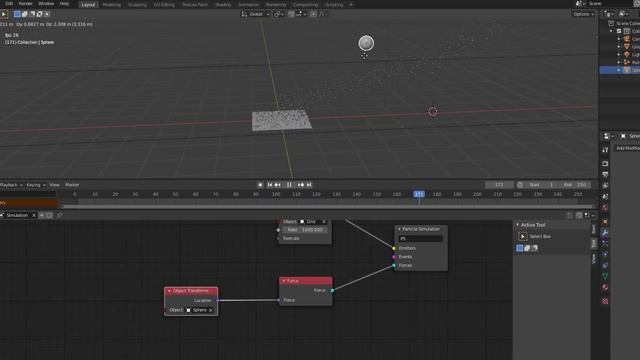Expand the Sphere row in outliner
This screenshot has height=360, width=640.
619,70
